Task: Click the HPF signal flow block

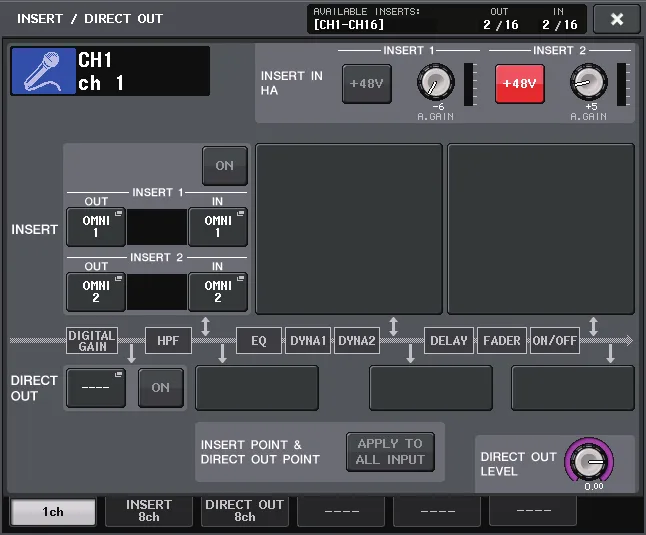Action: [168, 341]
